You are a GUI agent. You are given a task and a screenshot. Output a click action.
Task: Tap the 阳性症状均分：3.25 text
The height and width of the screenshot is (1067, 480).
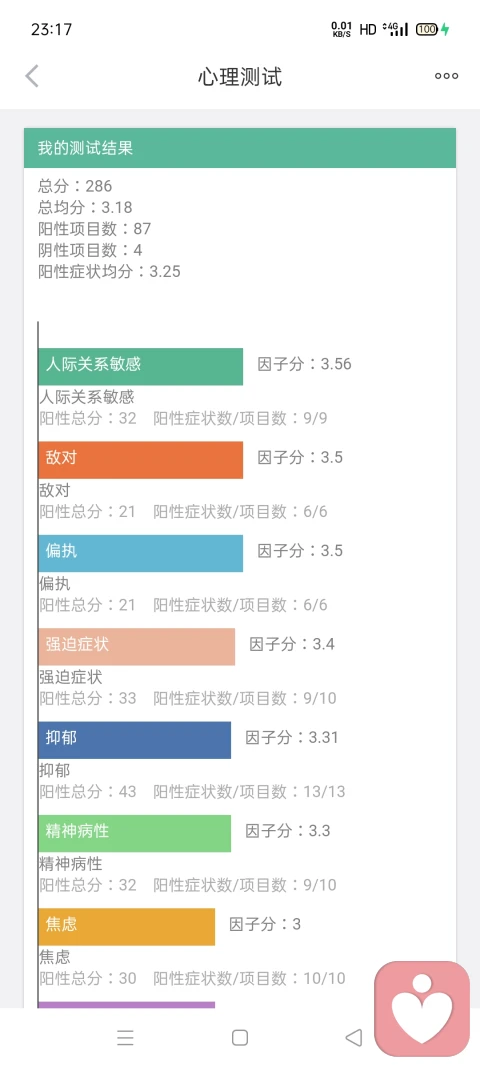[109, 272]
